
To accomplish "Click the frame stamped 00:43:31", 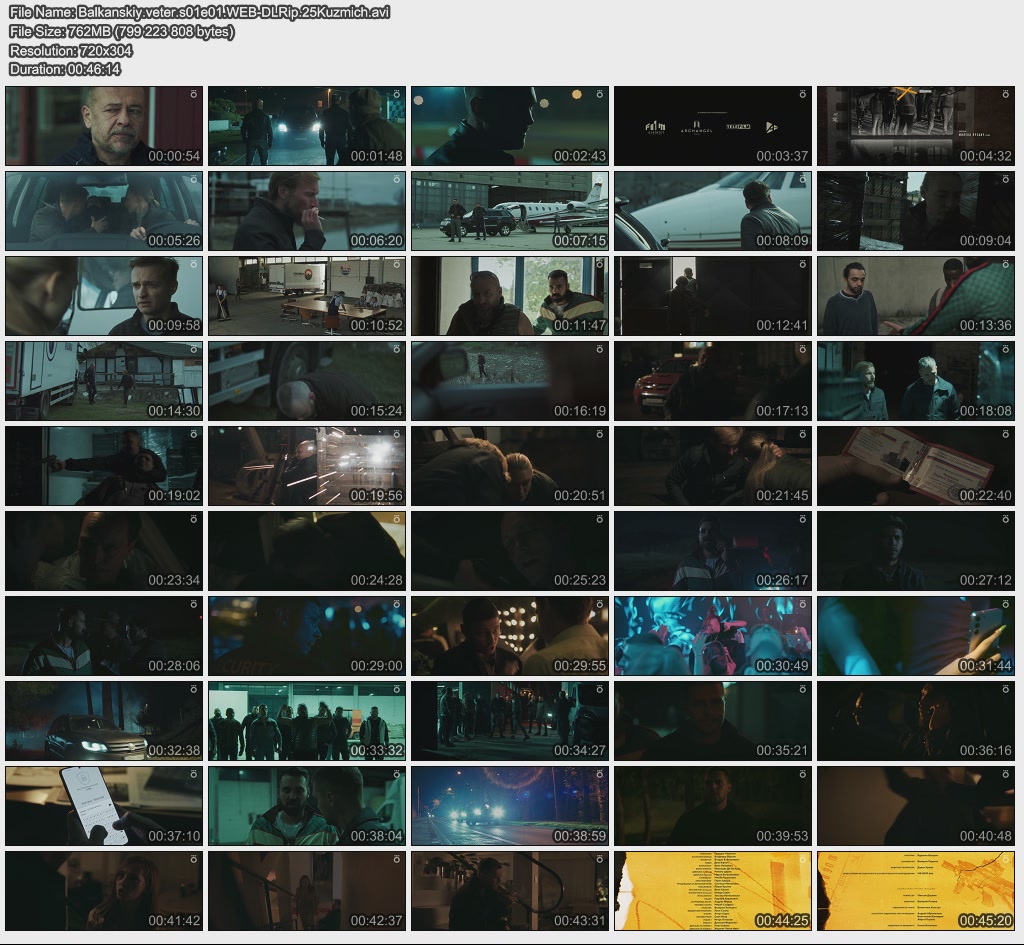I will click(x=510, y=891).
